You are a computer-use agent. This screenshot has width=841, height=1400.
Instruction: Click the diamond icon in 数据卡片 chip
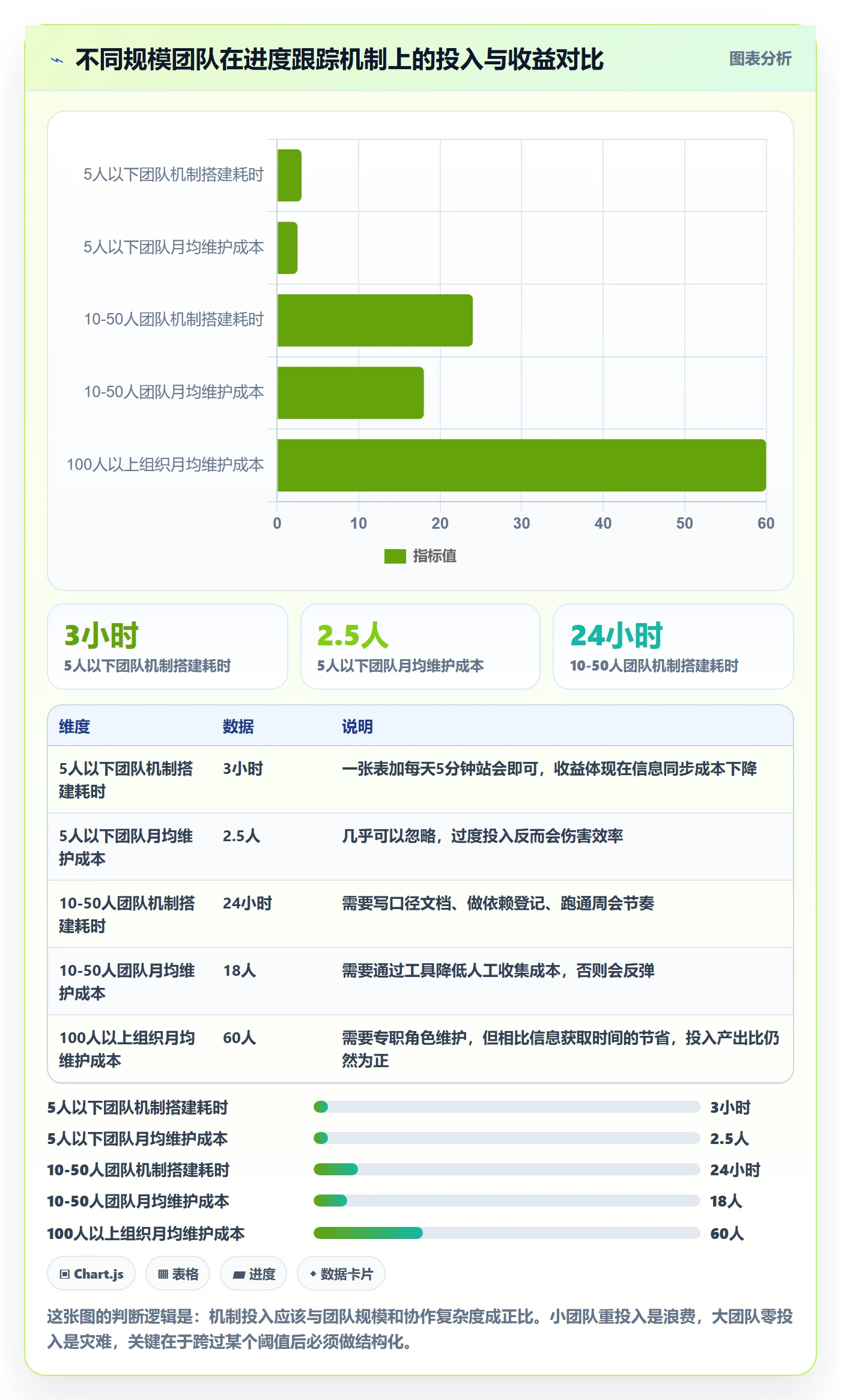(313, 1274)
